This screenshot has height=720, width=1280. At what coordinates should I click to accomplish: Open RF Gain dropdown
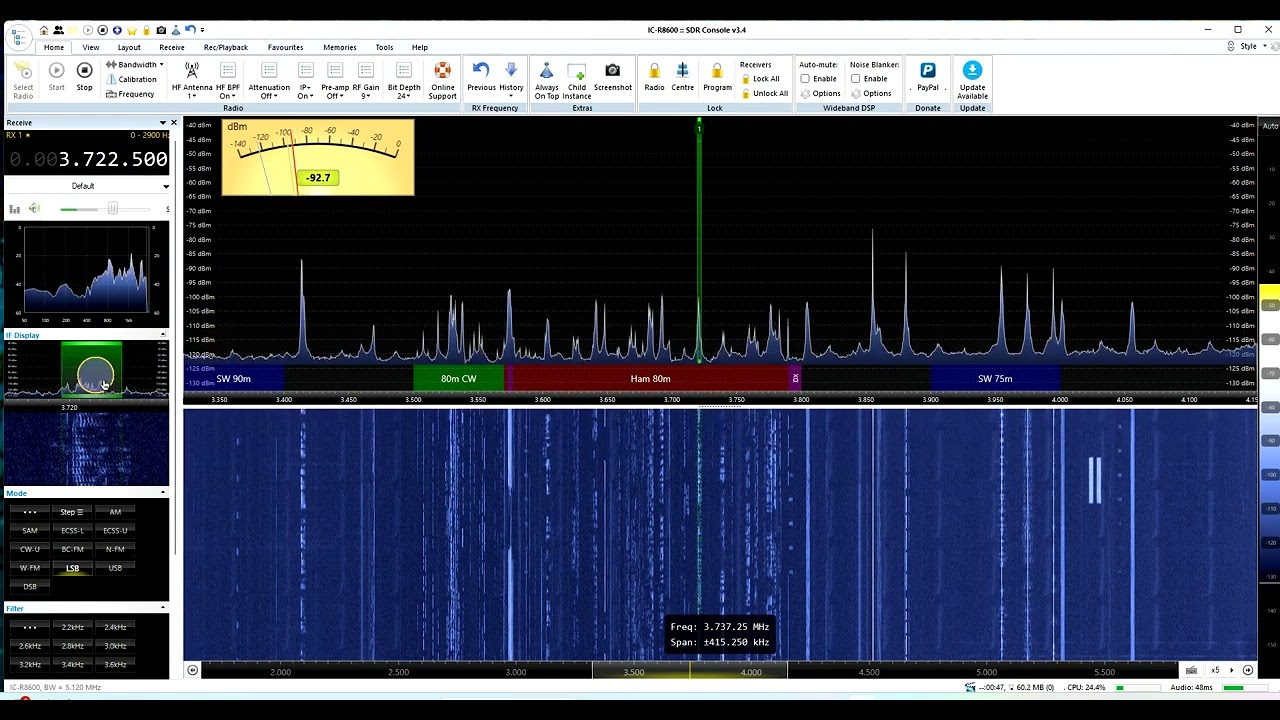point(365,80)
